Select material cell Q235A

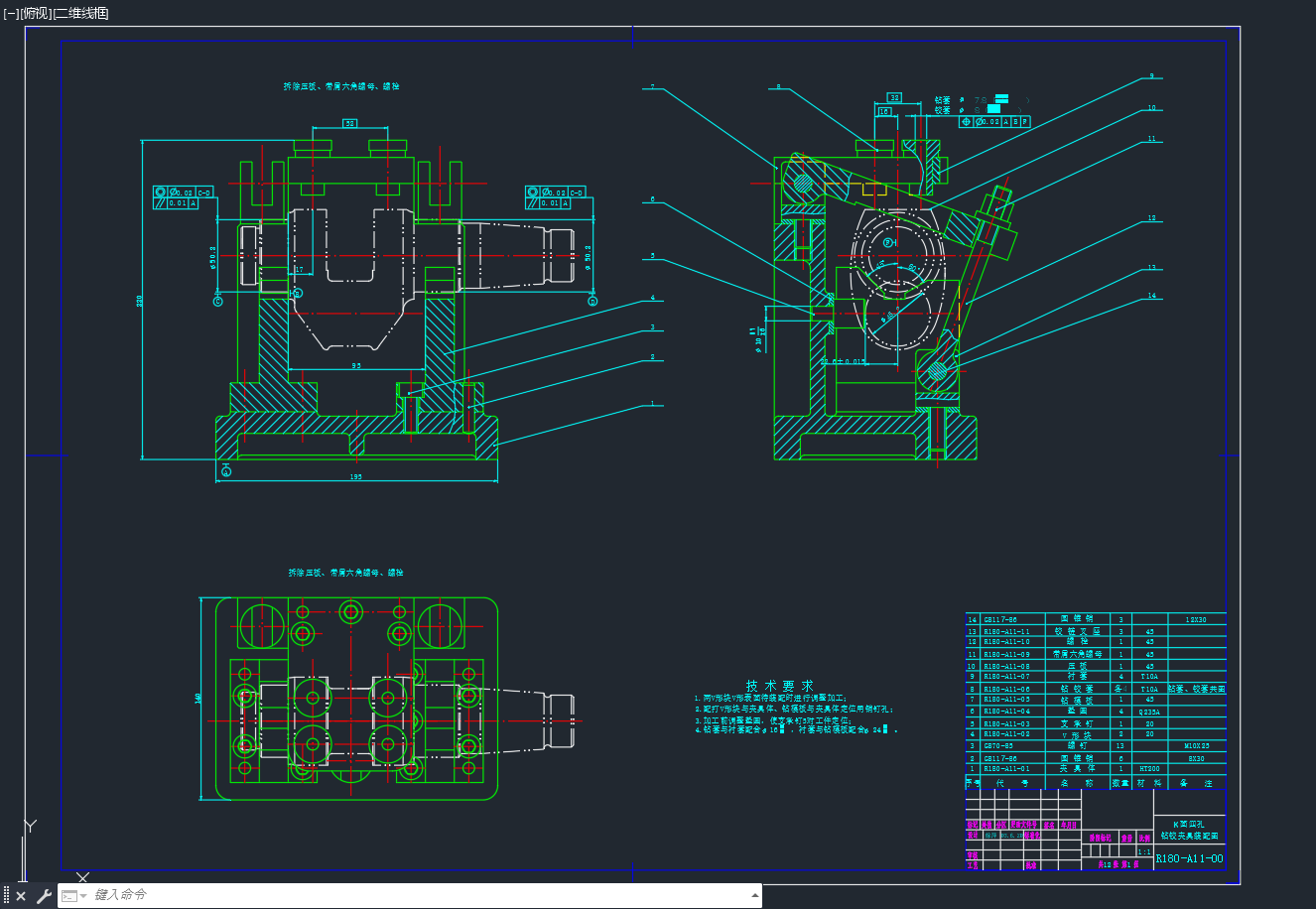pyautogui.click(x=1149, y=712)
